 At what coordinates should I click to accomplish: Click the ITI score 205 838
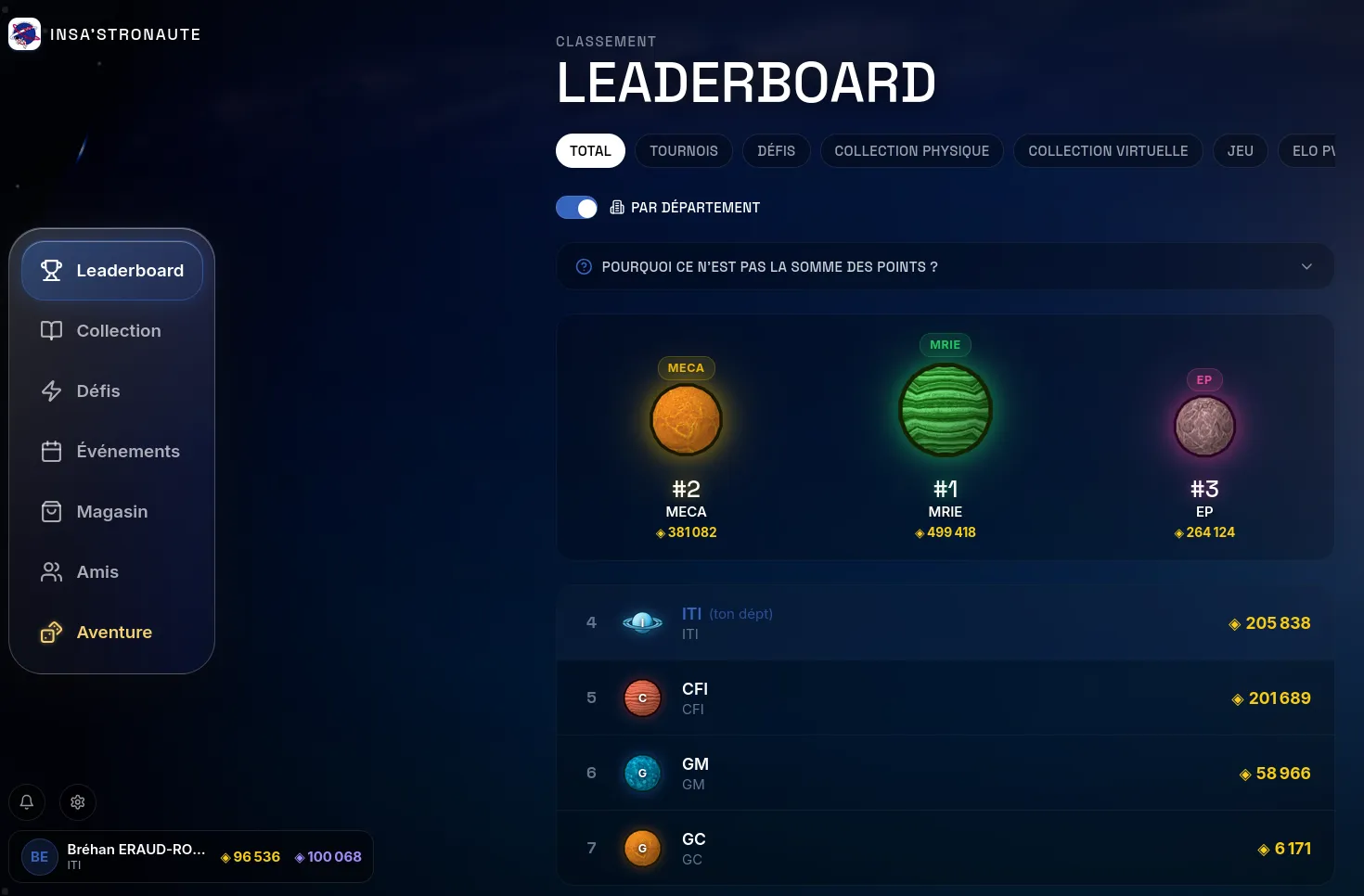pyautogui.click(x=1269, y=623)
